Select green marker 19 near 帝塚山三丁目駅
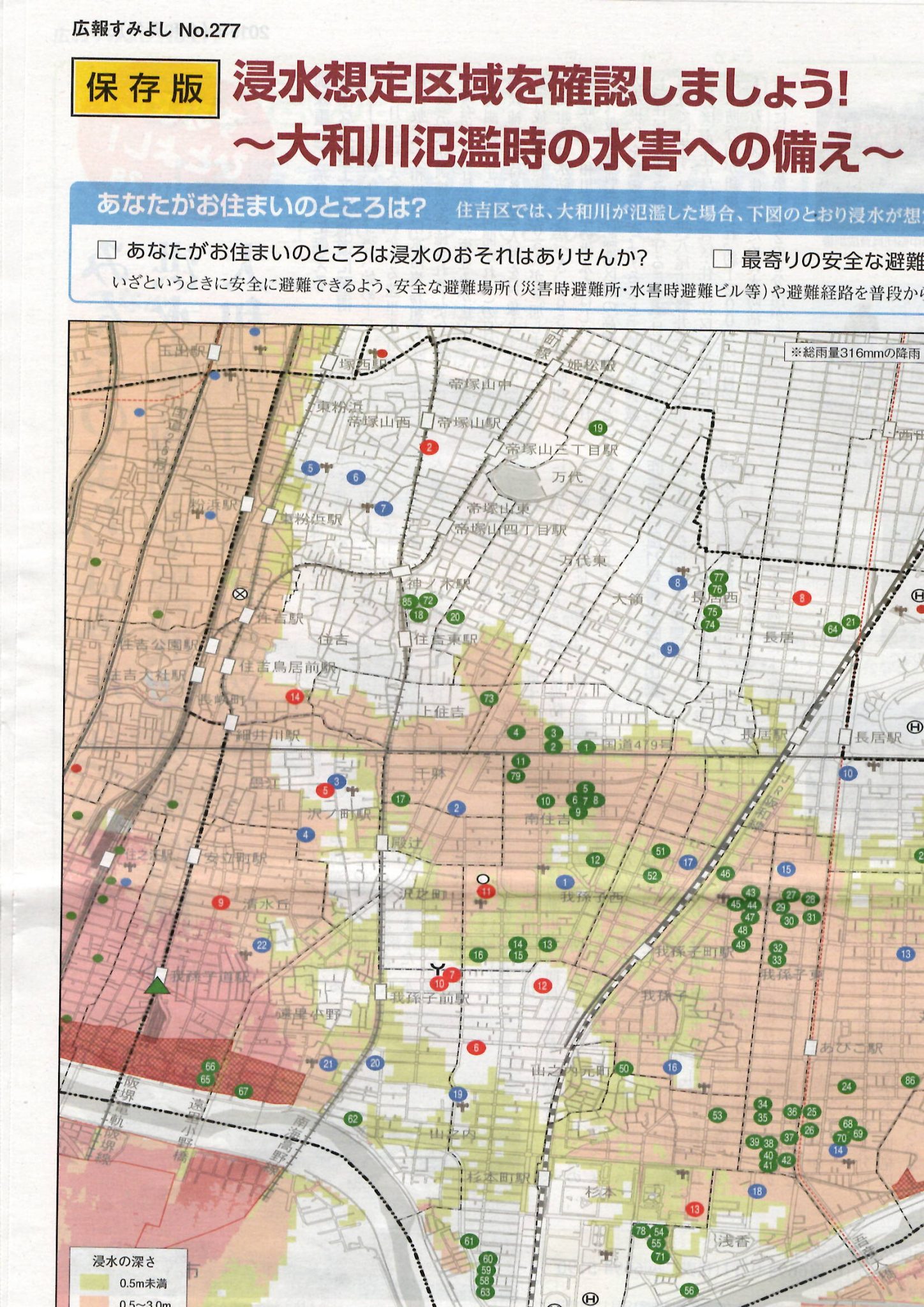 [x=597, y=428]
